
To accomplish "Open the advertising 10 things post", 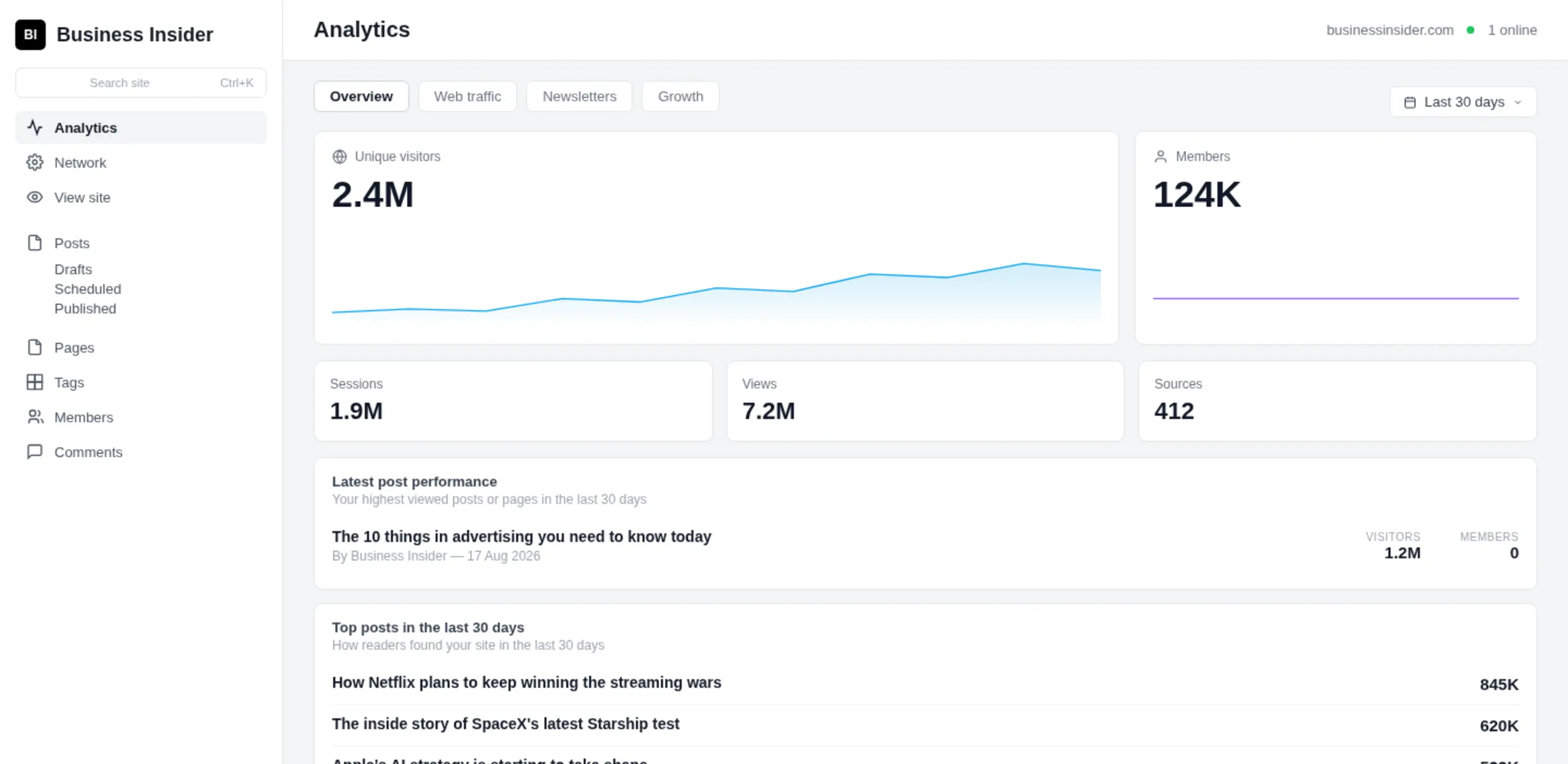I will pyautogui.click(x=521, y=536).
